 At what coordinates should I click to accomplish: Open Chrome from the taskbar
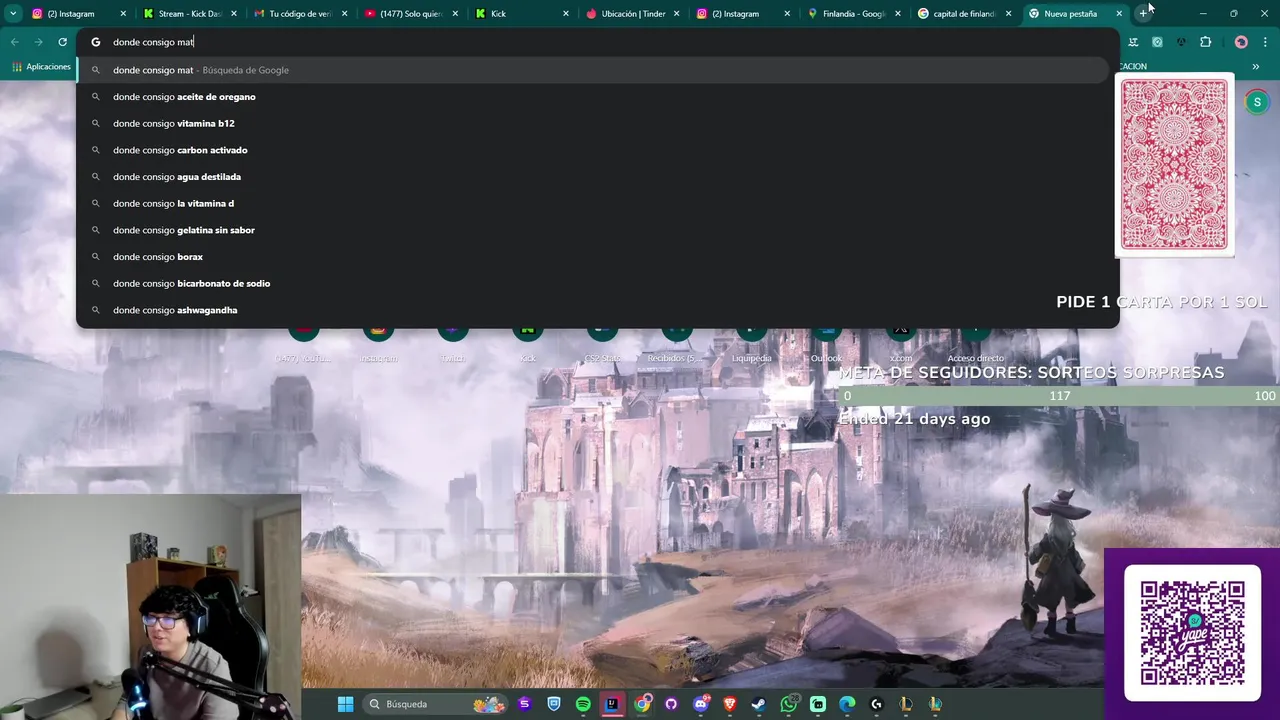[x=642, y=704]
